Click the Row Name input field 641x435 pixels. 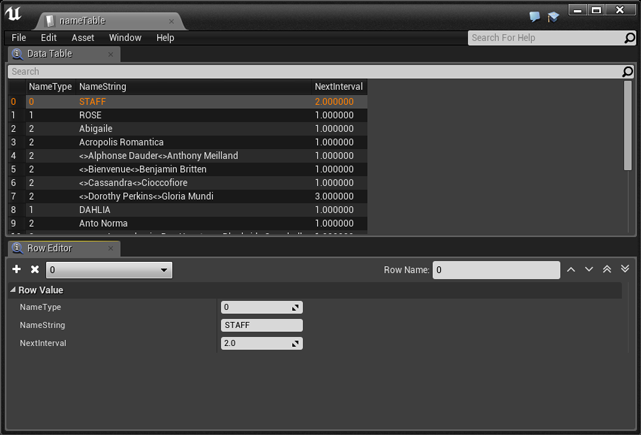coord(496,270)
